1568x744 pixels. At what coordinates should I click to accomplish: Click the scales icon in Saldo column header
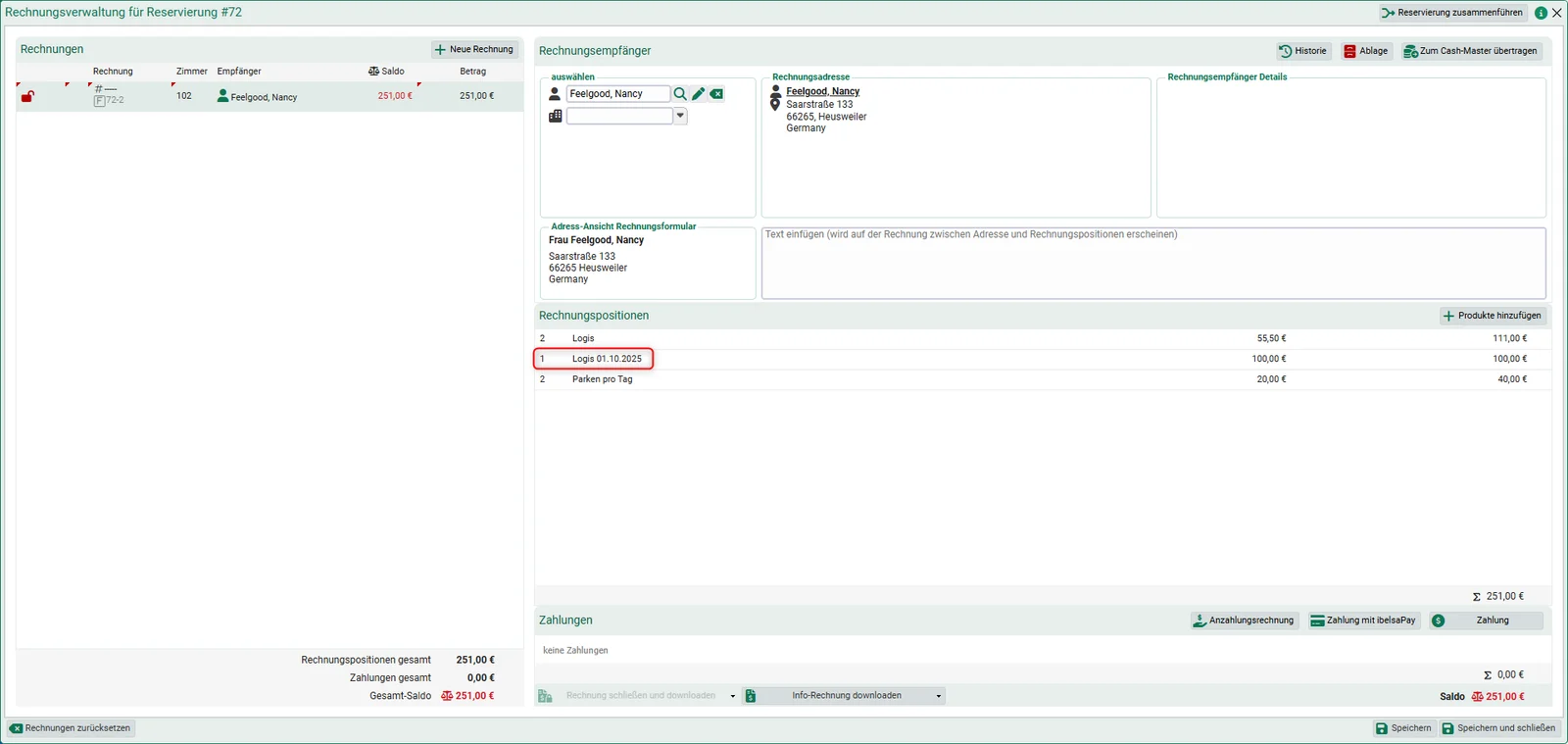(x=373, y=72)
